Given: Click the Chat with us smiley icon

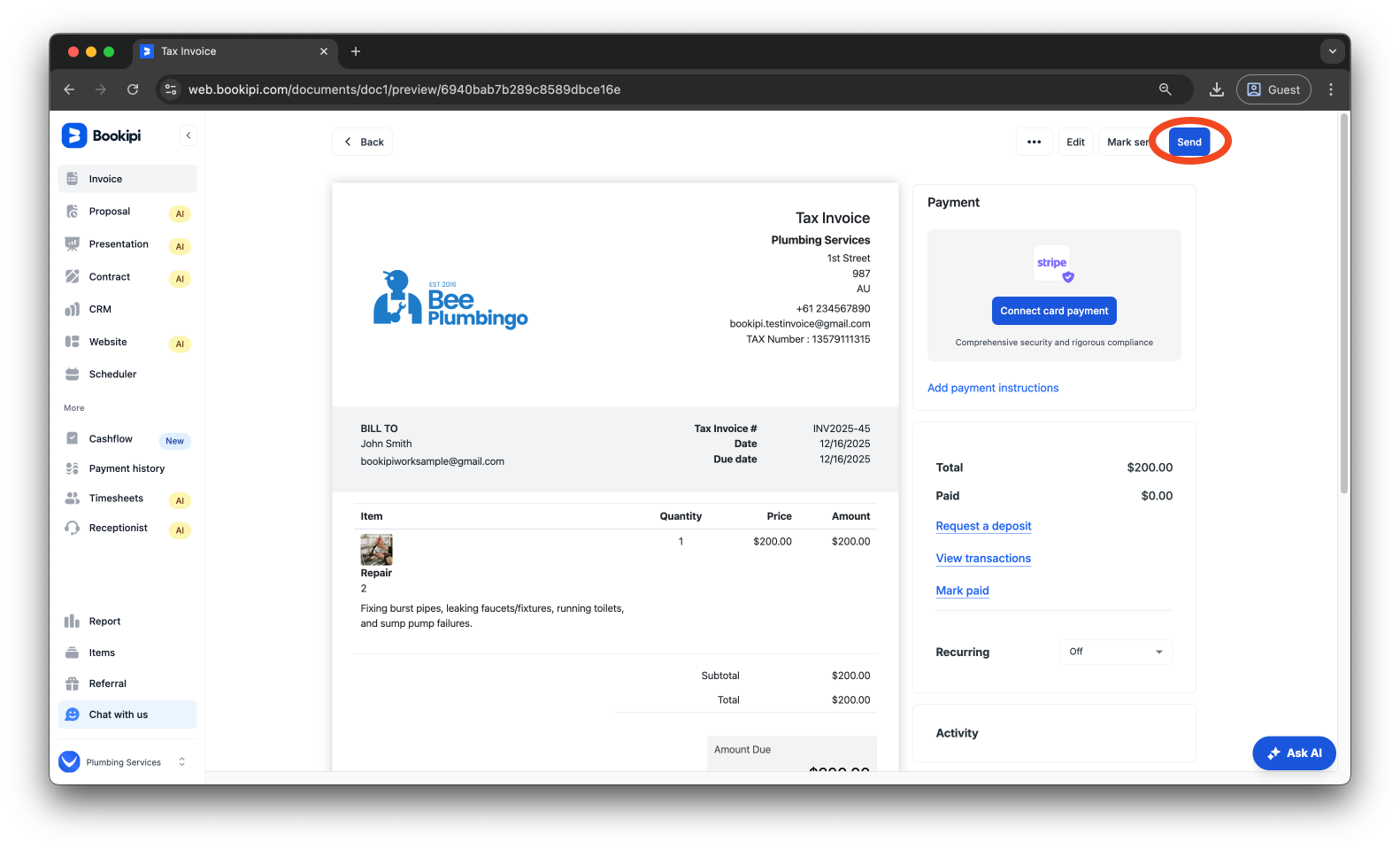Looking at the screenshot, I should 73,715.
